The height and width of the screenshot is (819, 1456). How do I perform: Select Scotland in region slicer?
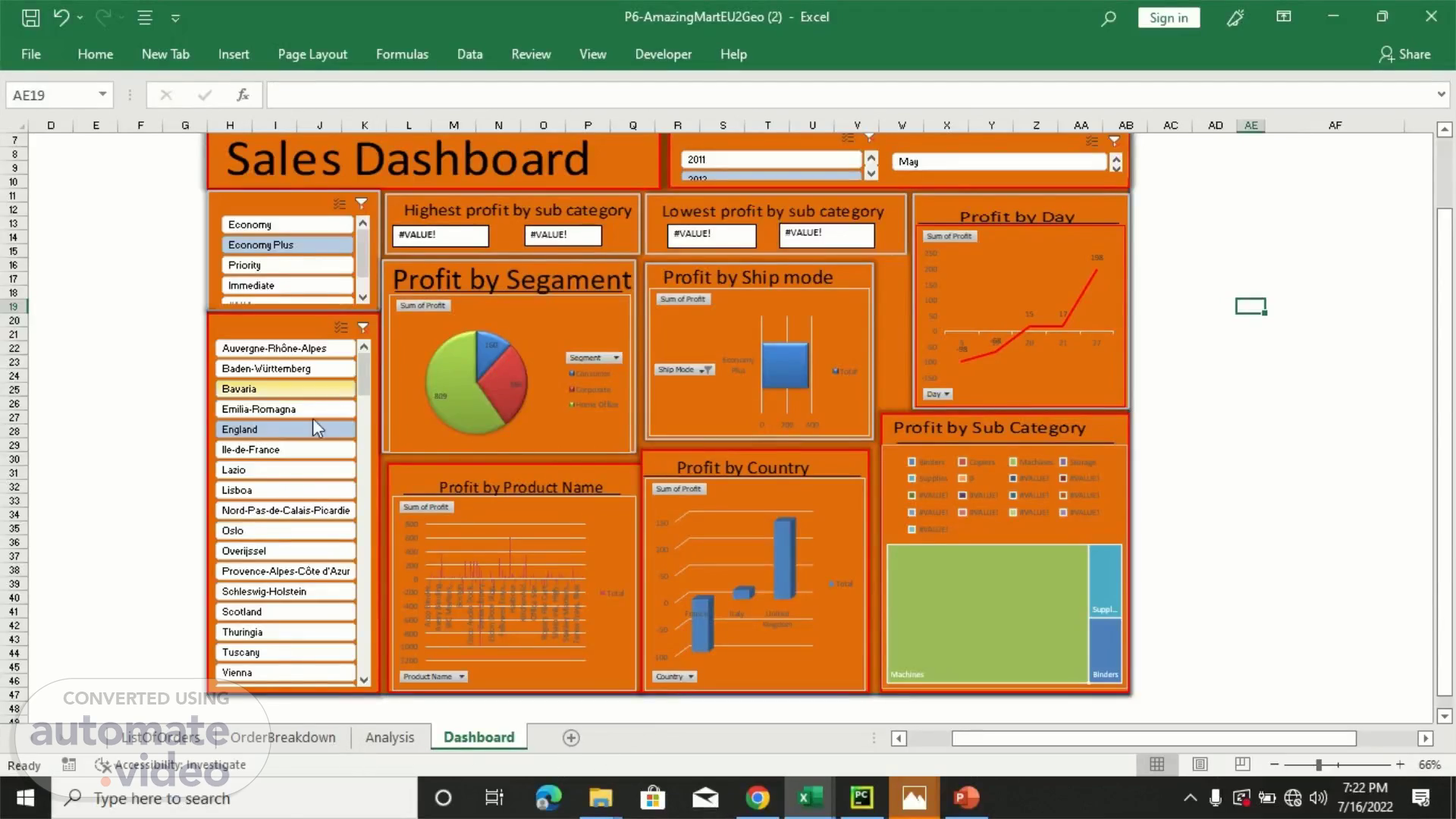click(286, 611)
